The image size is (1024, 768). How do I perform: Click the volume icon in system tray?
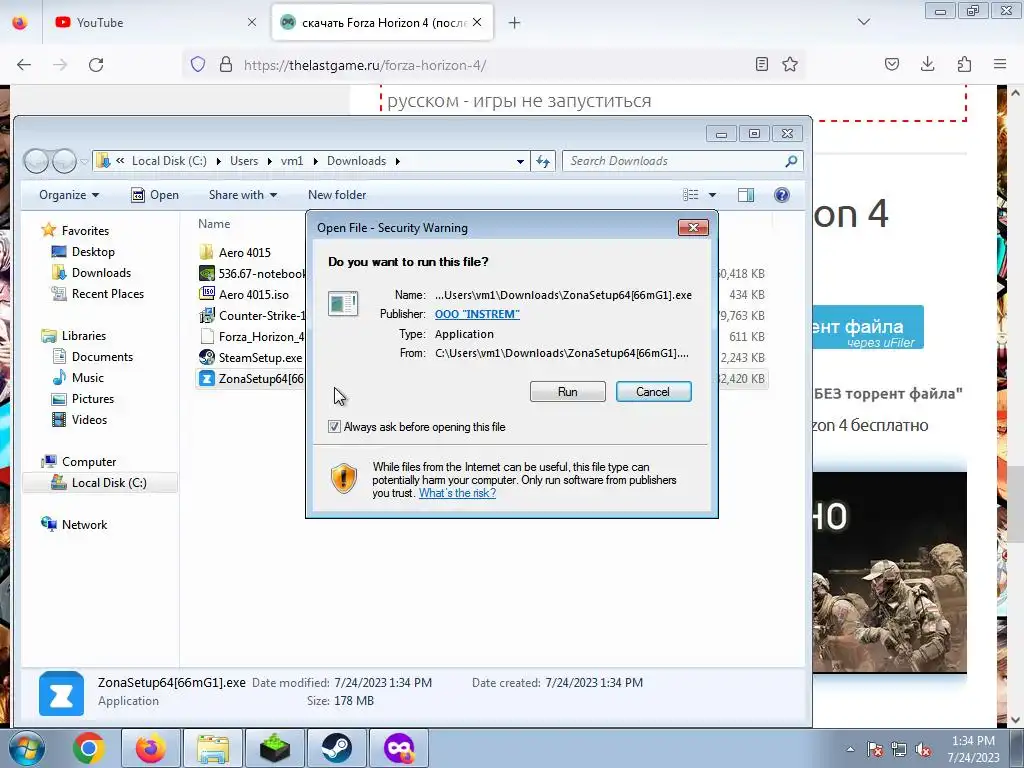point(923,750)
